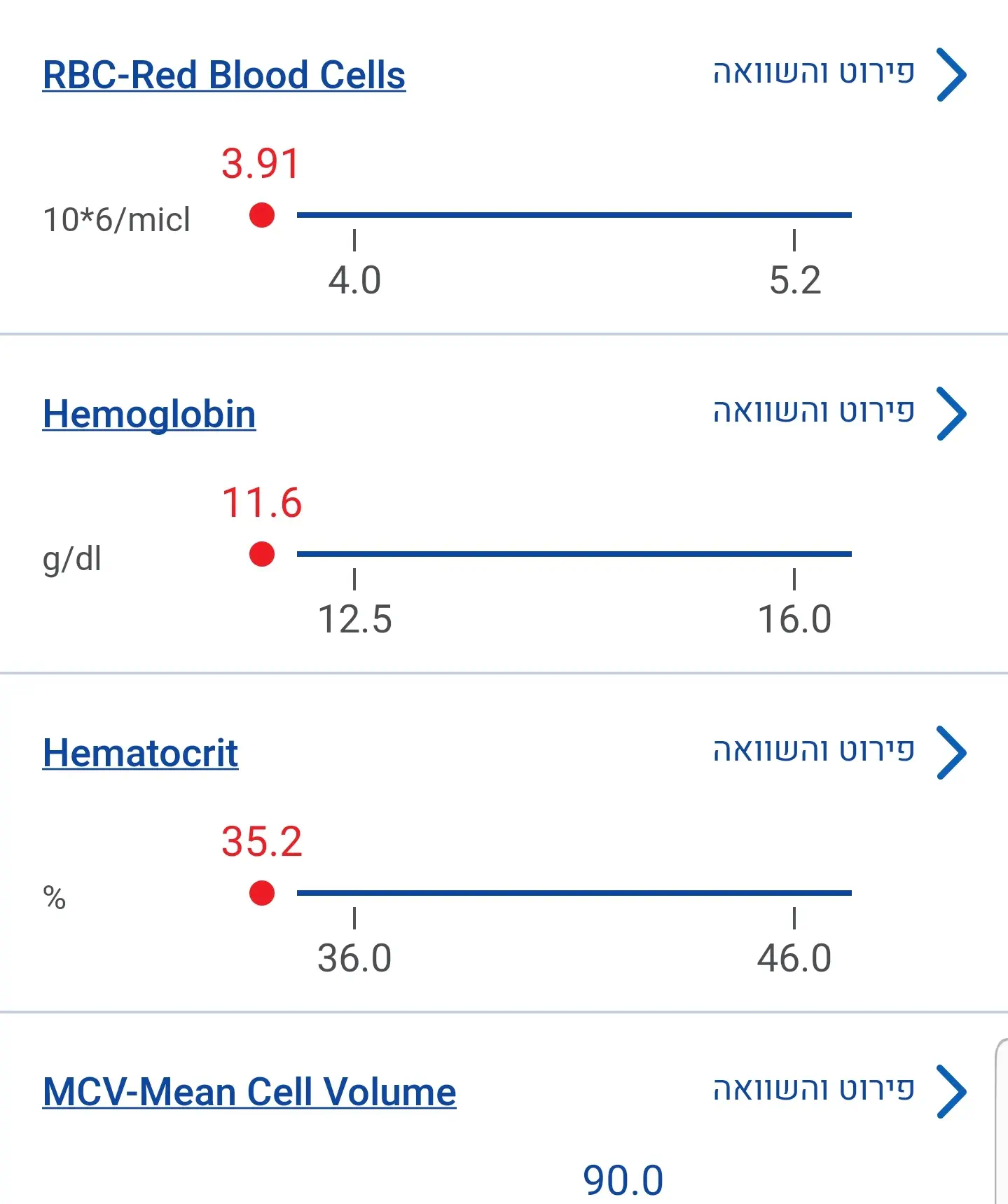Click the red dot marker for Hematocrit
The width and height of the screenshot is (1008, 1204).
click(x=262, y=893)
